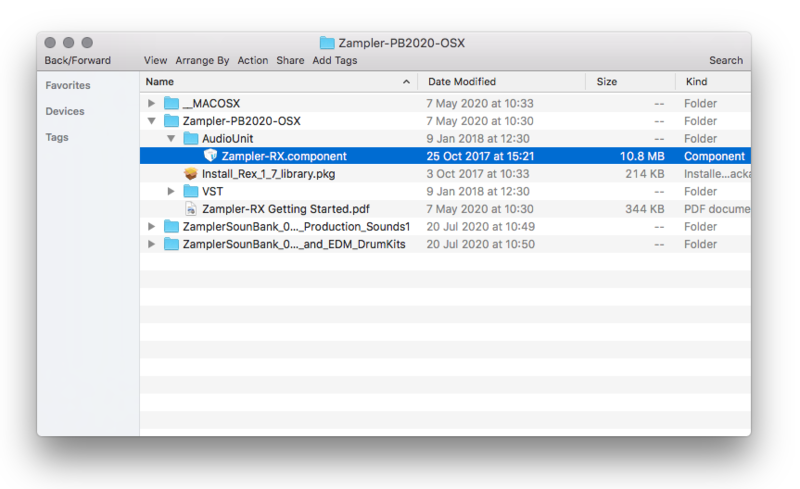
Task: Collapse the AudioUnit folder triangle
Action: pyautogui.click(x=171, y=138)
